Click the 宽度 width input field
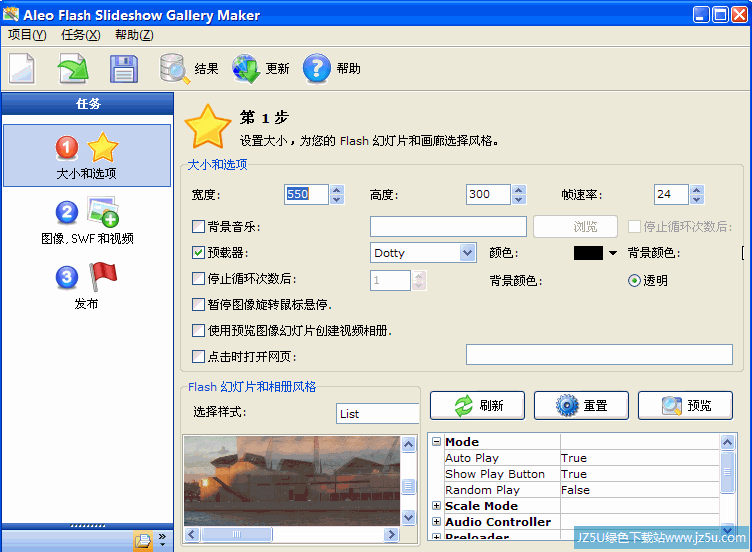The height and width of the screenshot is (552, 752). coord(306,194)
